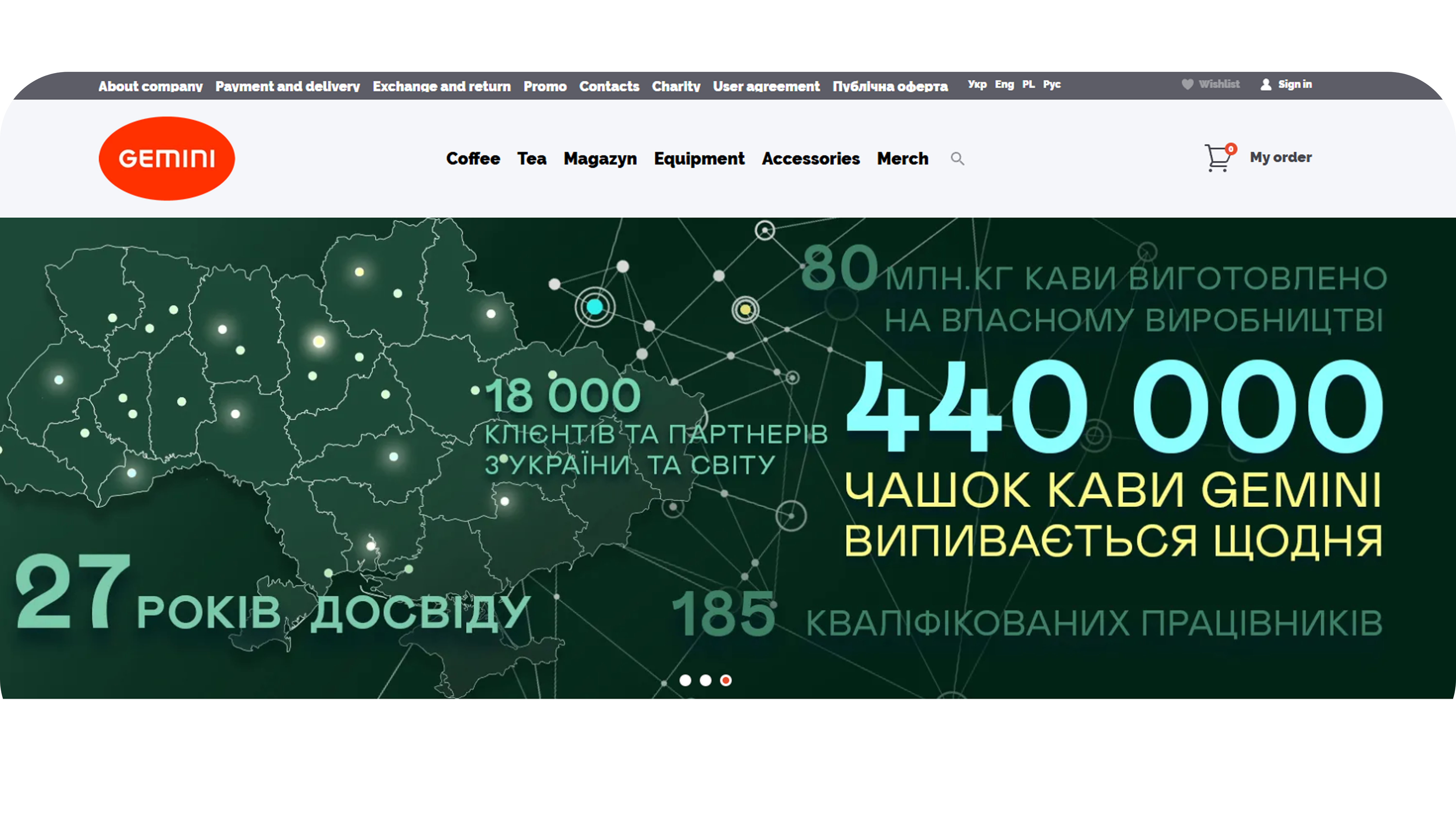Click 'ЧАШОК КАВИ GEMINI' banner text
The height and width of the screenshot is (819, 1456).
coord(1114,490)
